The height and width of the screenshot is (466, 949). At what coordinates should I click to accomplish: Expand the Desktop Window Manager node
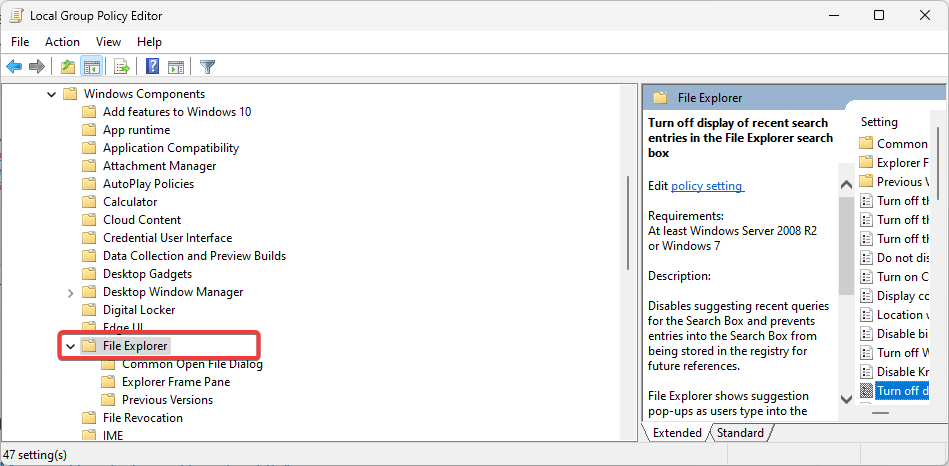[x=70, y=293]
